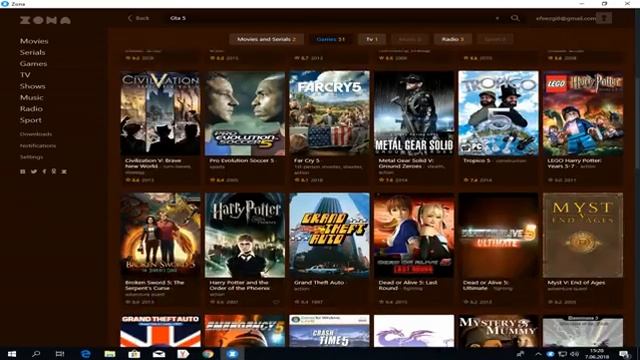Click Myst V: End of Ages title
The height and width of the screenshot is (360, 640).
coord(576,282)
